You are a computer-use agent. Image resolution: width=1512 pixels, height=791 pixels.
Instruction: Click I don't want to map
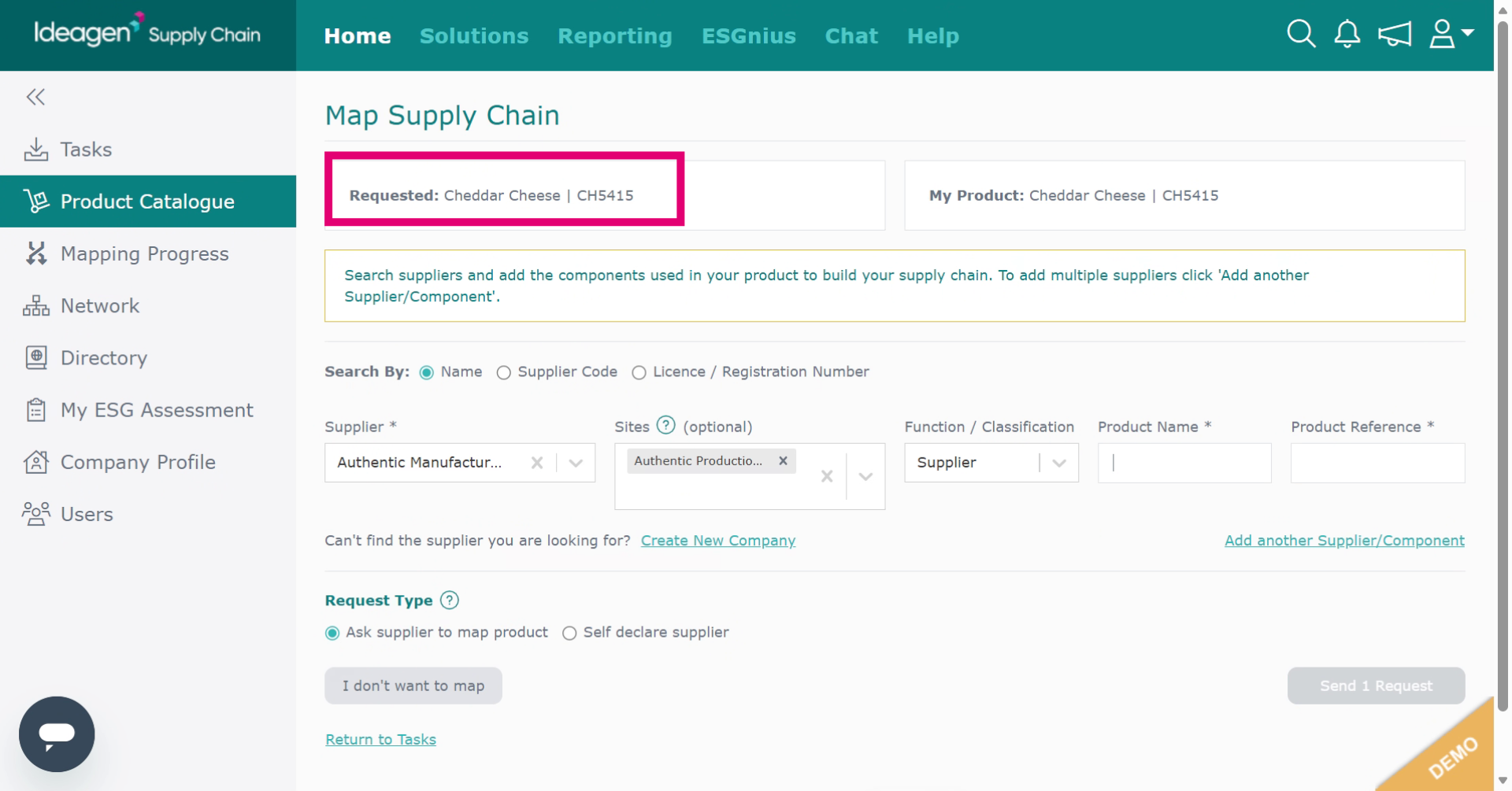413,686
